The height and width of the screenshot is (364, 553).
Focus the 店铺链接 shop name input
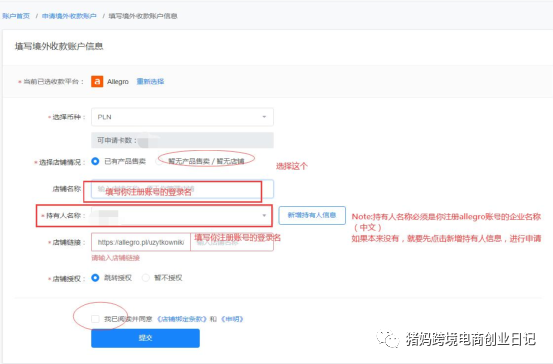[232, 242]
